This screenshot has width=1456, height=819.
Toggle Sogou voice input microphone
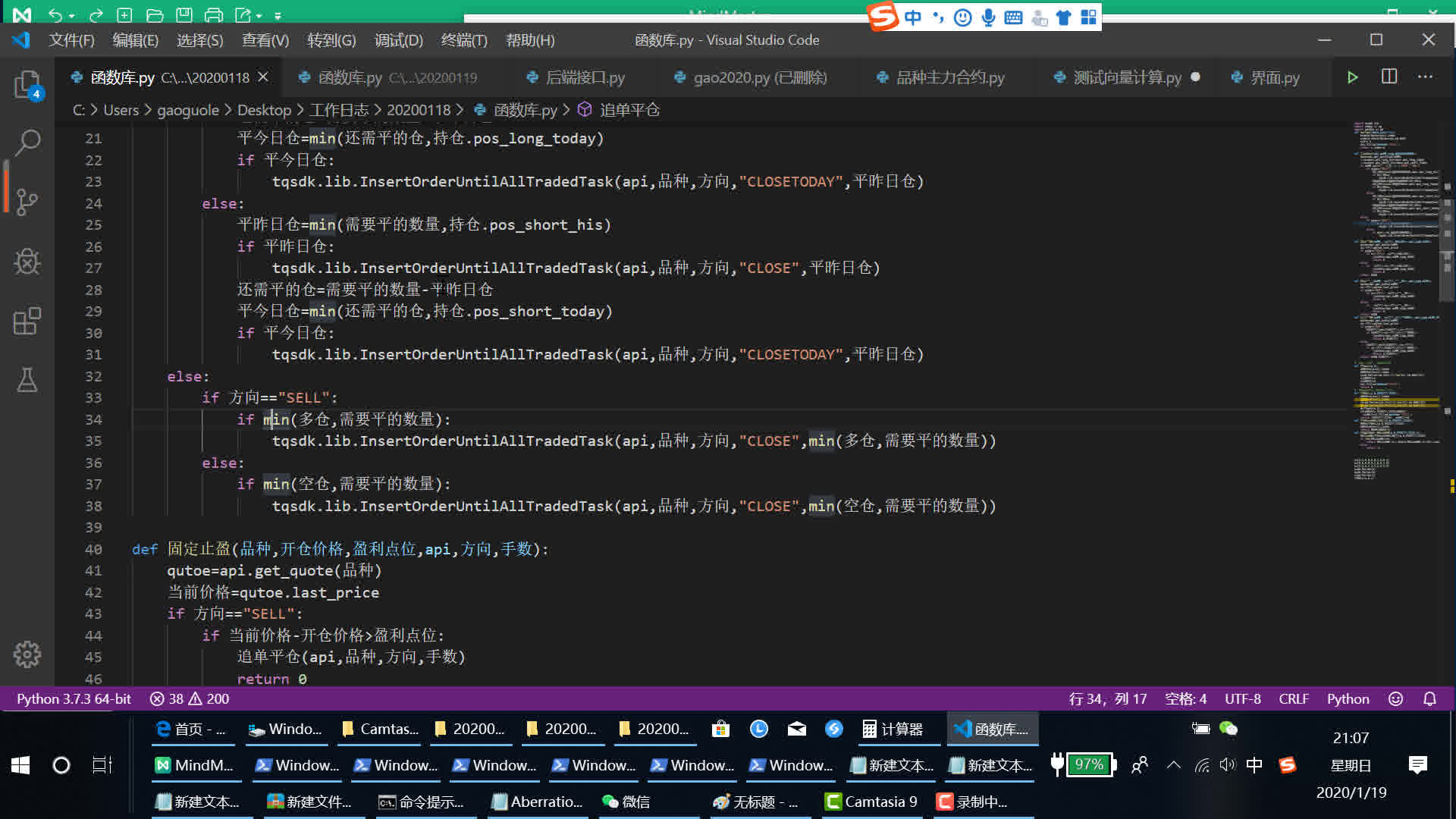click(988, 17)
